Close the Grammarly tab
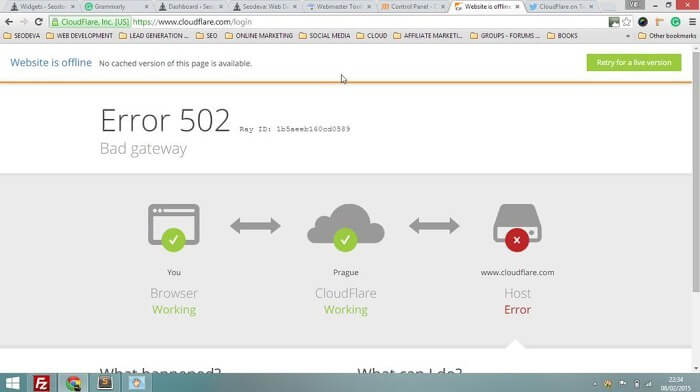 click(146, 7)
